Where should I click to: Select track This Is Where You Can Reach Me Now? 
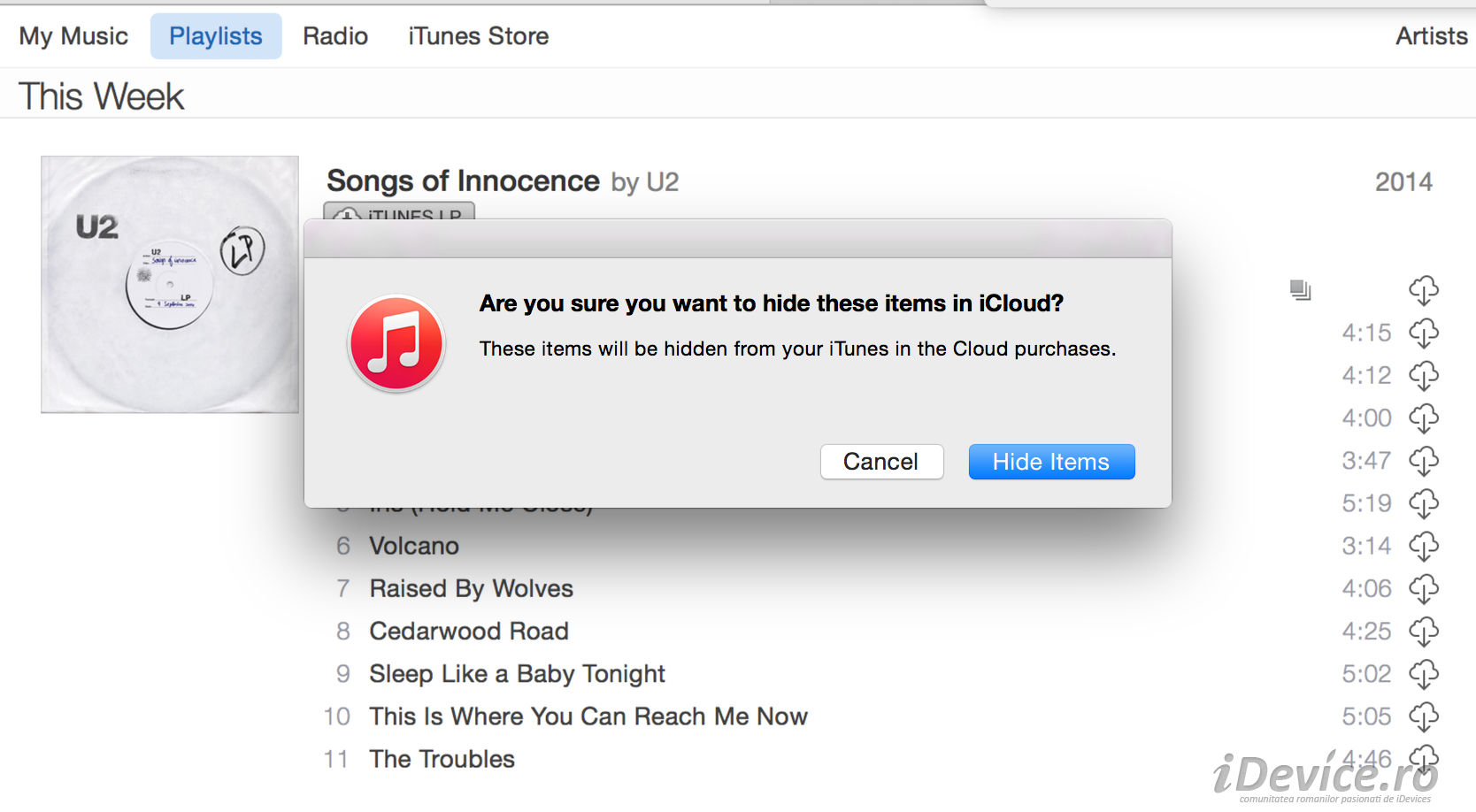pyautogui.click(x=588, y=716)
